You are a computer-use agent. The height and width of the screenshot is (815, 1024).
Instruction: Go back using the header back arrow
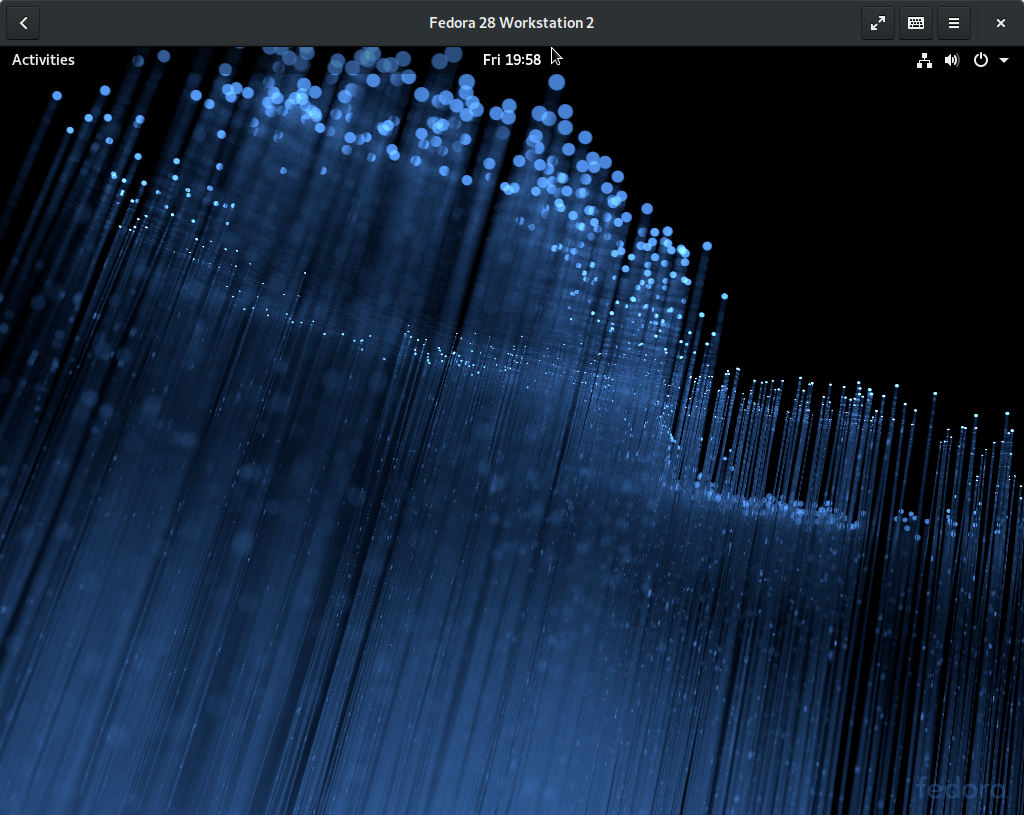pyautogui.click(x=23, y=23)
